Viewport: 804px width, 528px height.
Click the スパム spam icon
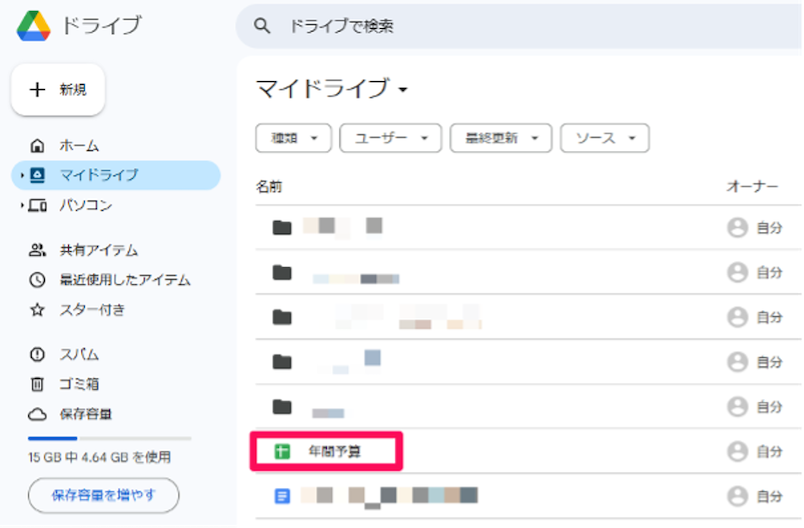(38, 355)
